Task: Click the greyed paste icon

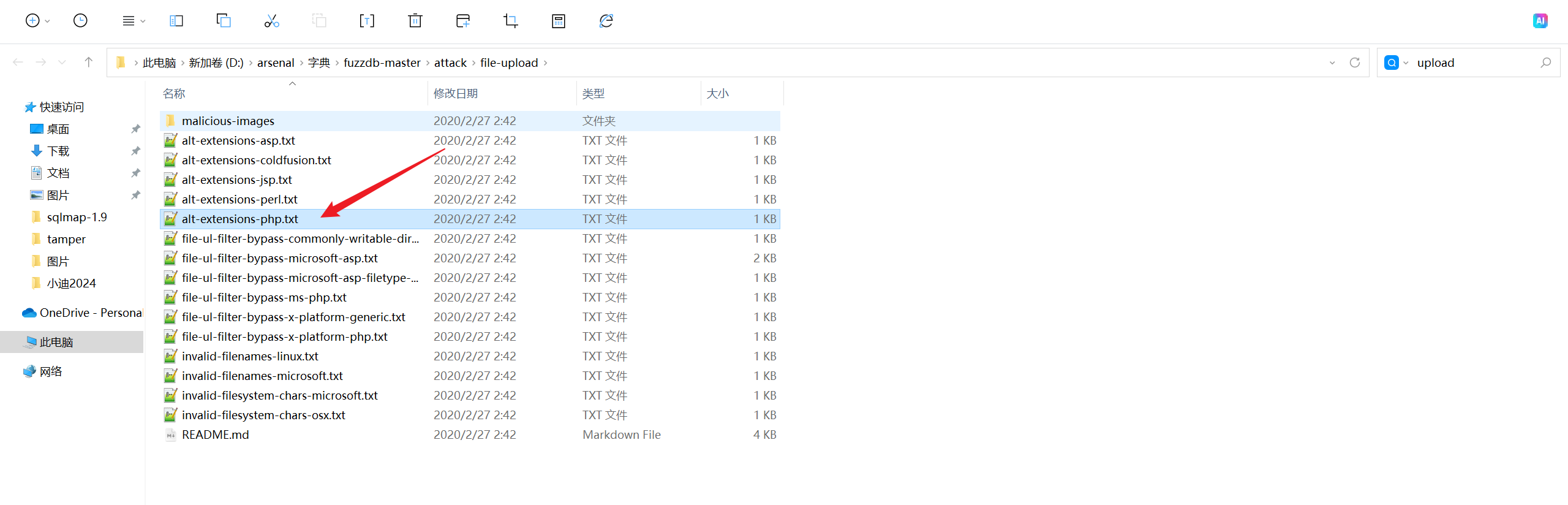Action: (319, 21)
